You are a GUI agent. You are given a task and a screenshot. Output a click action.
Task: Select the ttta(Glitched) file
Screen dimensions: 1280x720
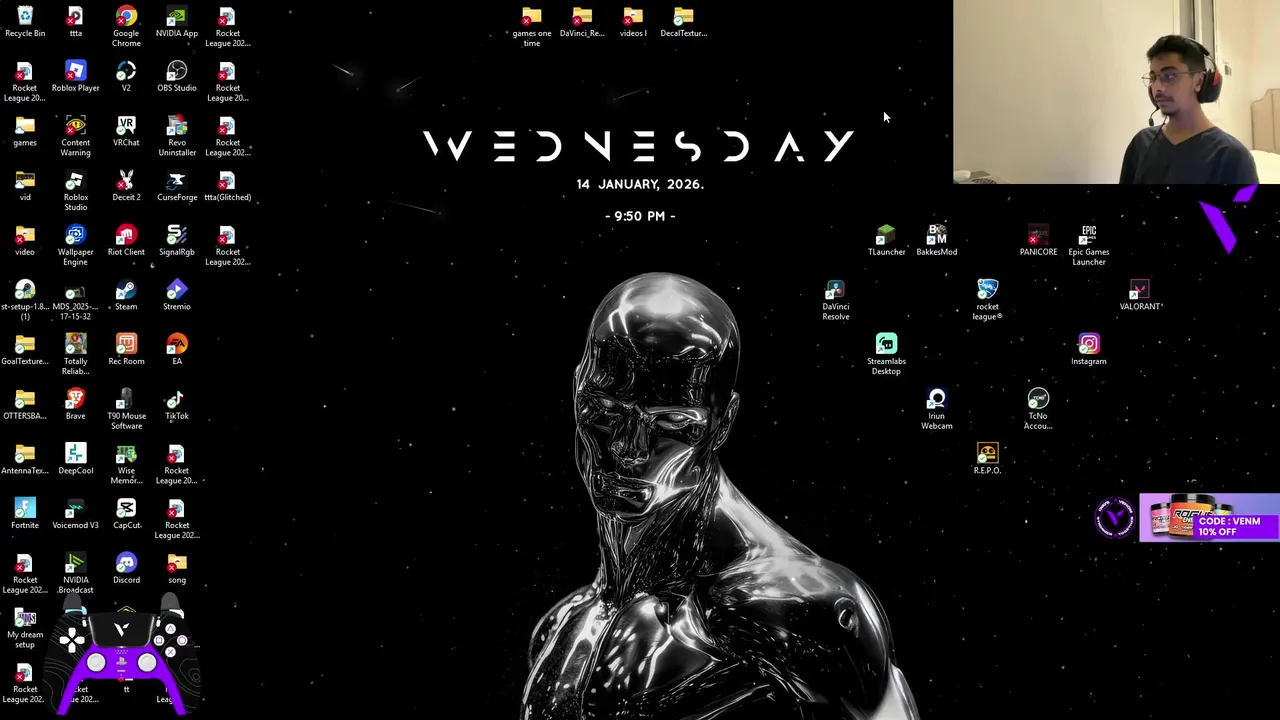point(228,186)
